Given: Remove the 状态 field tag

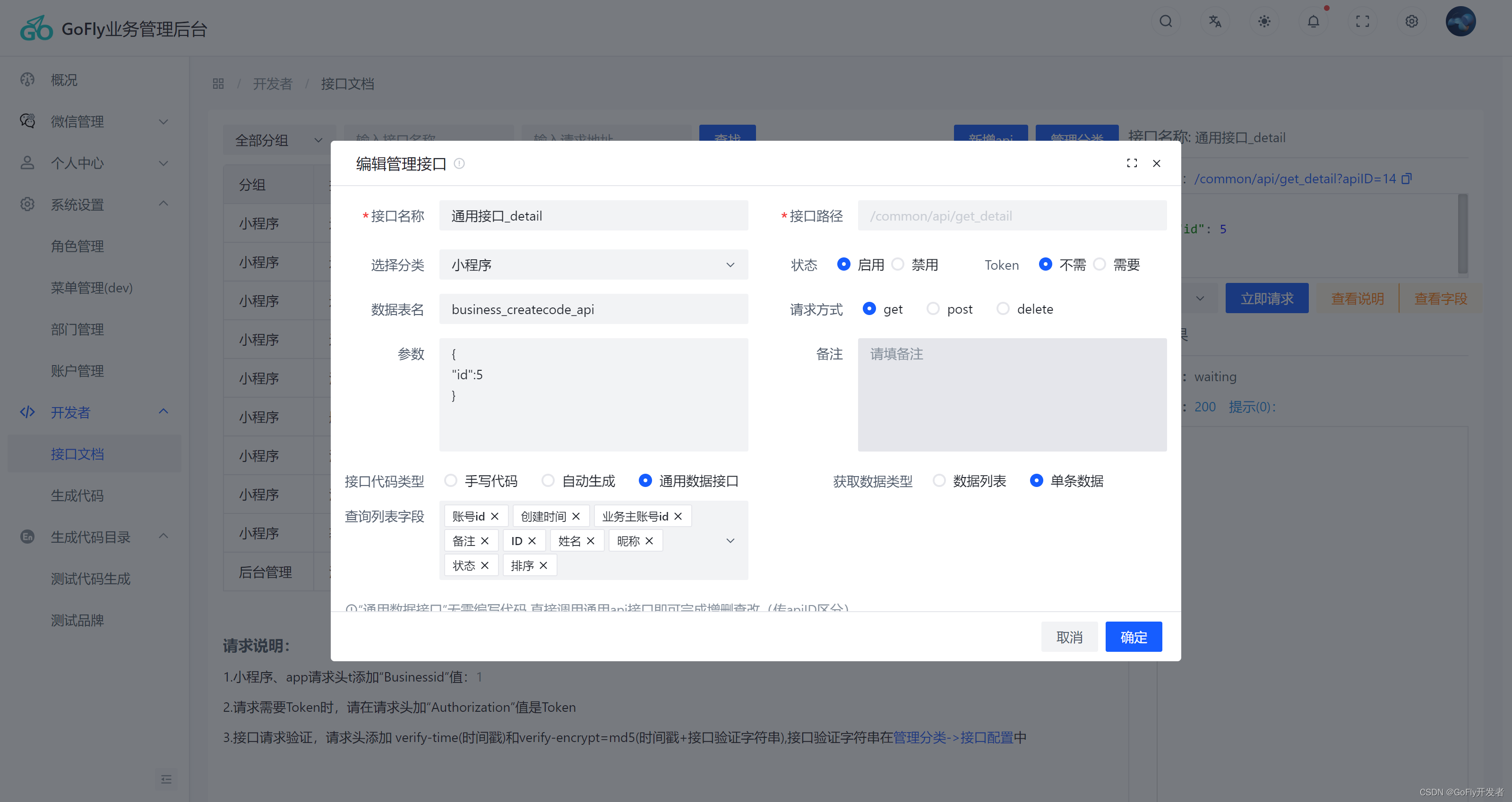Looking at the screenshot, I should 485,565.
